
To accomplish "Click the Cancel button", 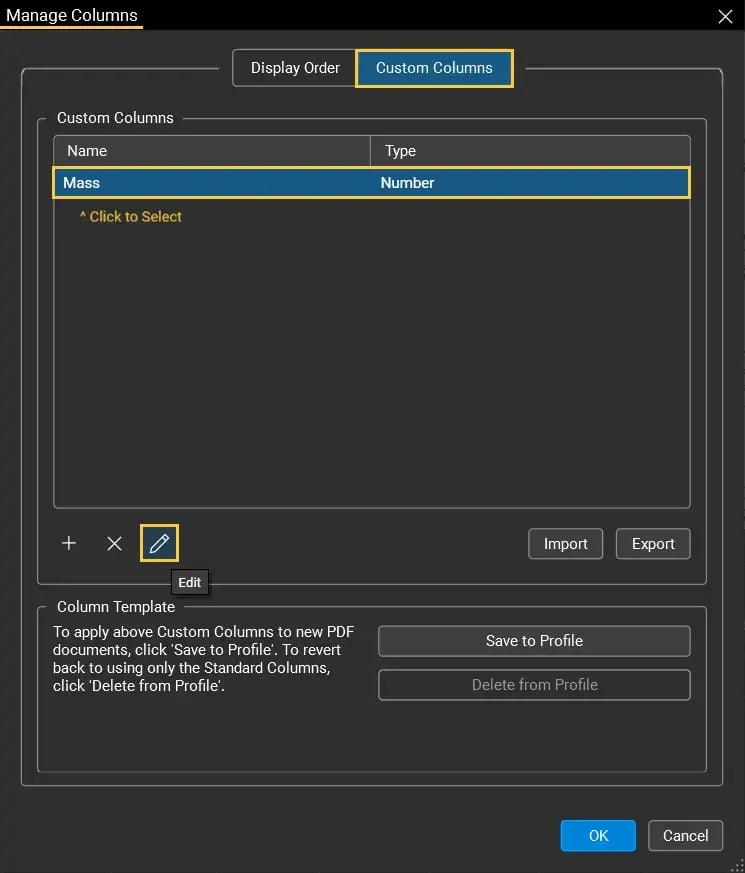I will click(x=685, y=835).
